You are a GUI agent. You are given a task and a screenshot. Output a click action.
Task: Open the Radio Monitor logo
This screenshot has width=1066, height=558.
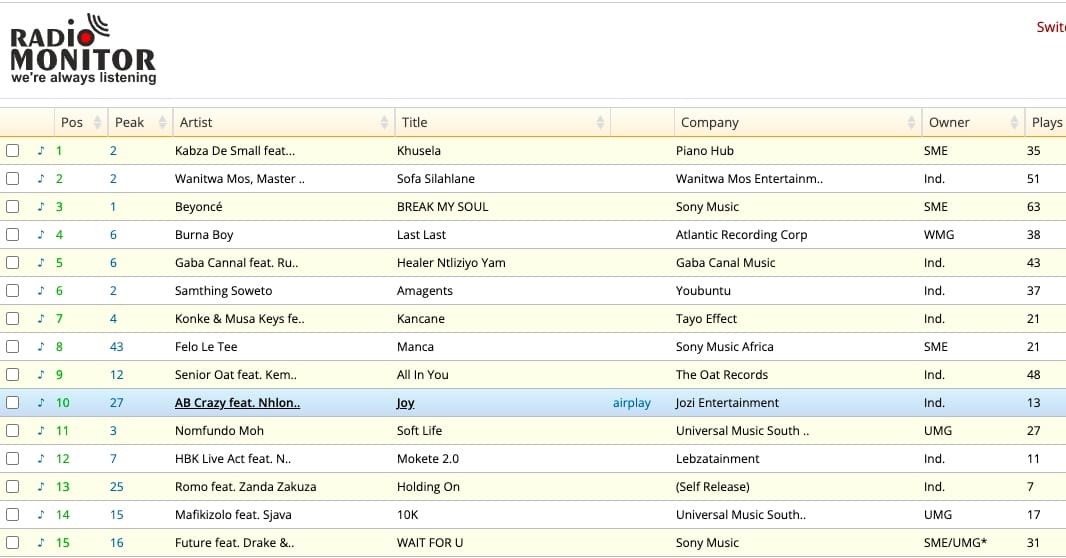[83, 49]
